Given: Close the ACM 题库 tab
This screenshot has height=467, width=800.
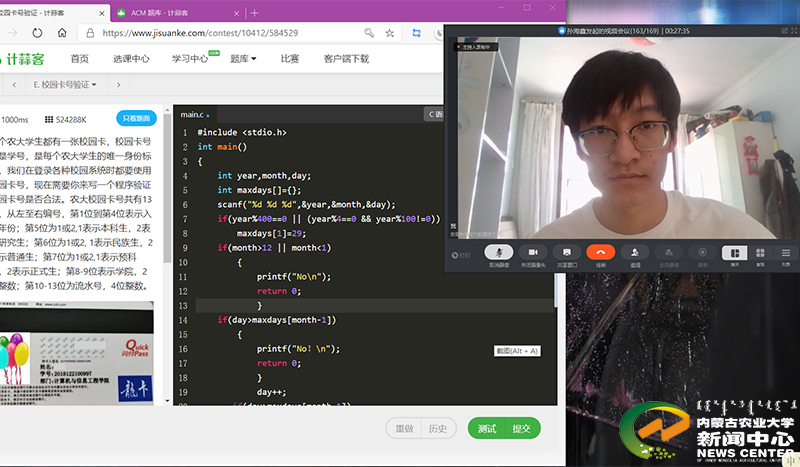Looking at the screenshot, I should (236, 13).
